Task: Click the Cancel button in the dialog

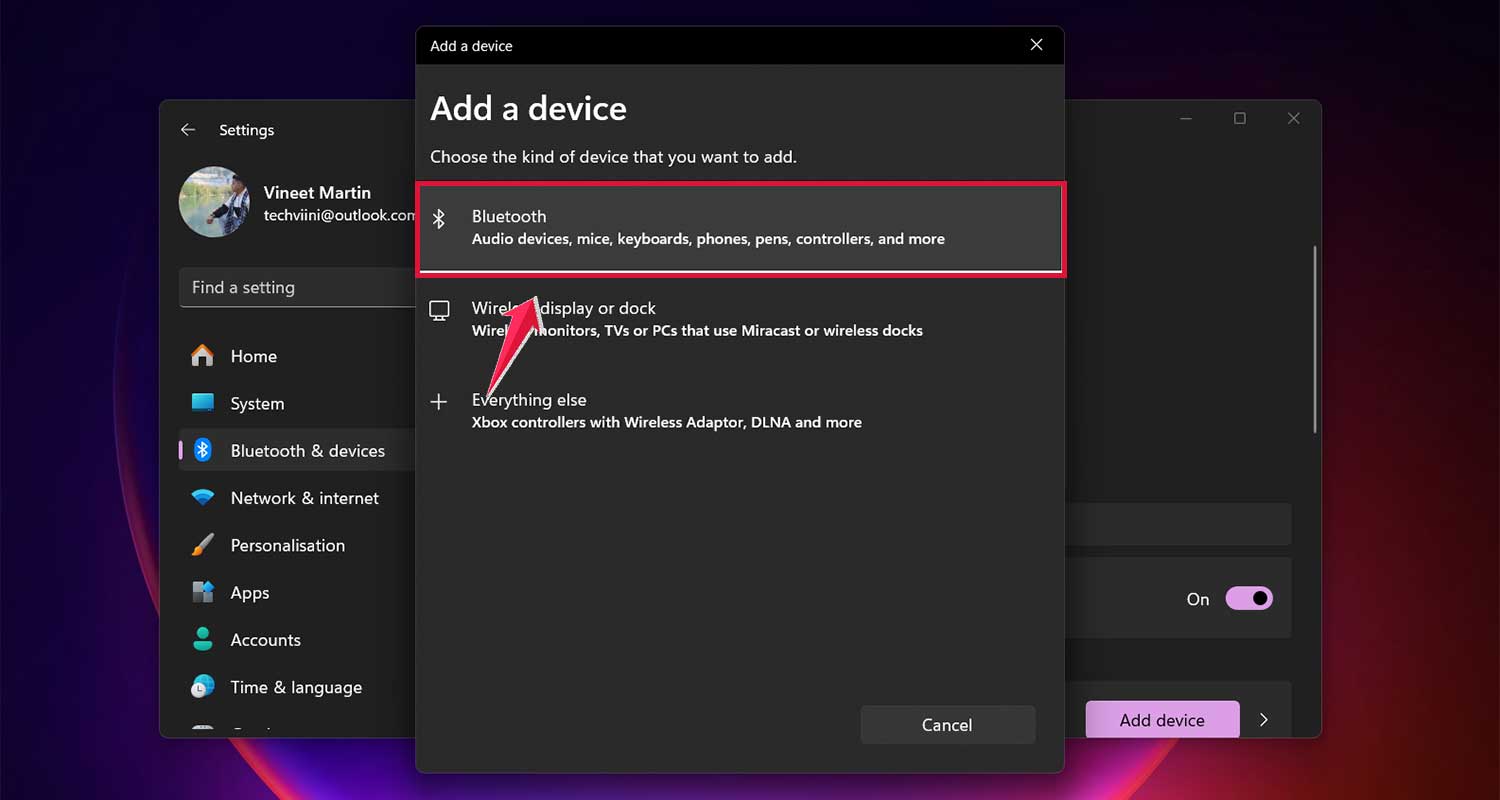Action: [947, 724]
